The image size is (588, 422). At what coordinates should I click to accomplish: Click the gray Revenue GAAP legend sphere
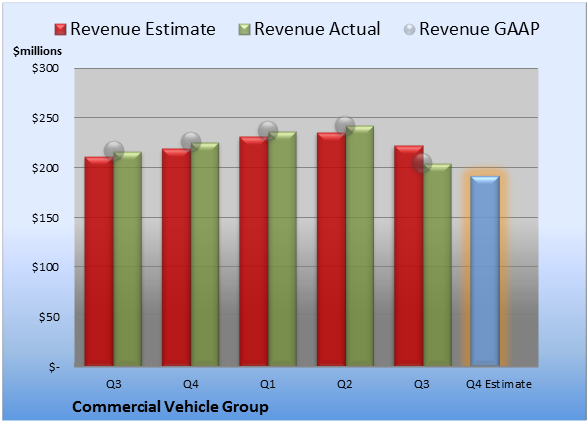tap(410, 30)
